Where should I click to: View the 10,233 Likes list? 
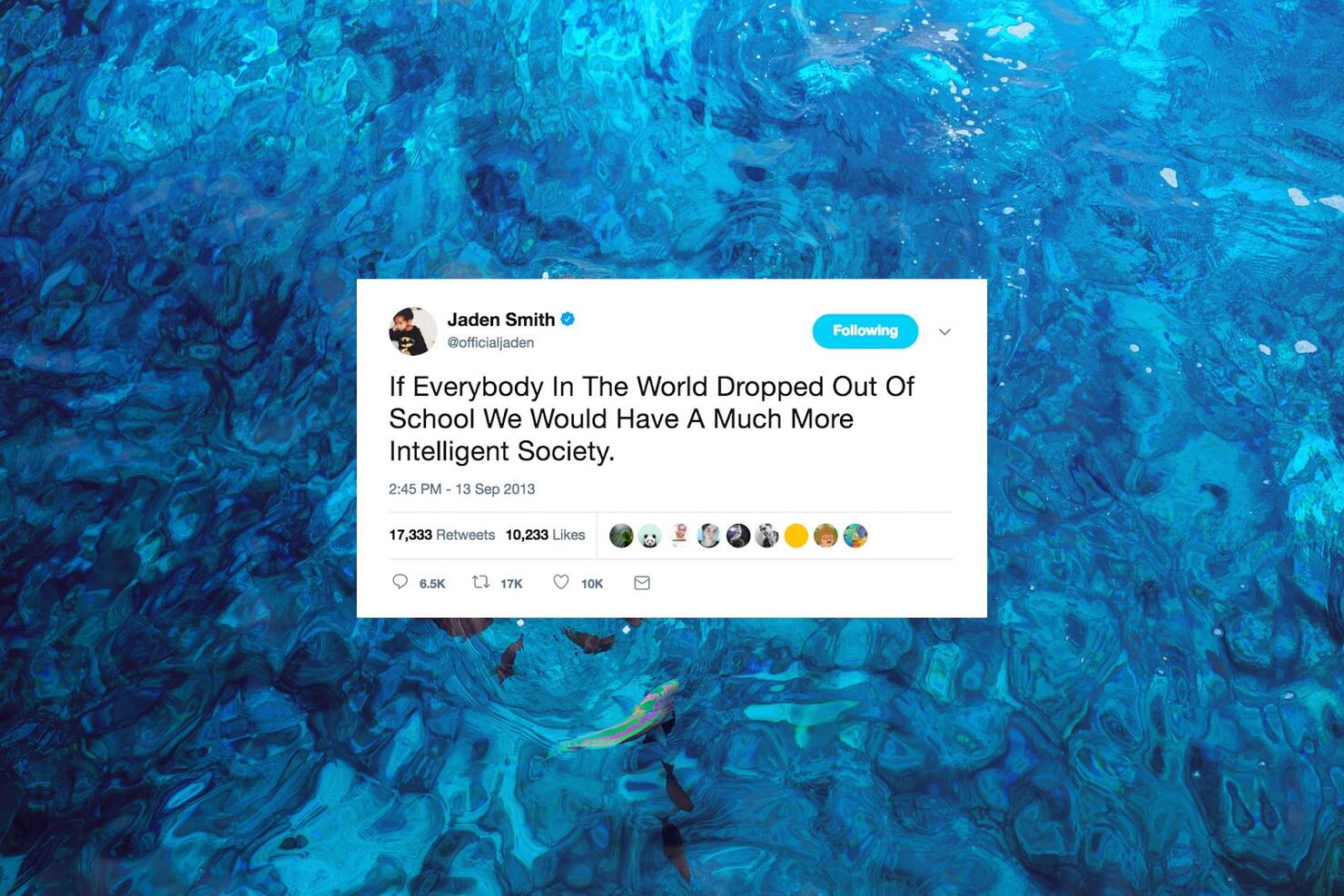[x=545, y=535]
